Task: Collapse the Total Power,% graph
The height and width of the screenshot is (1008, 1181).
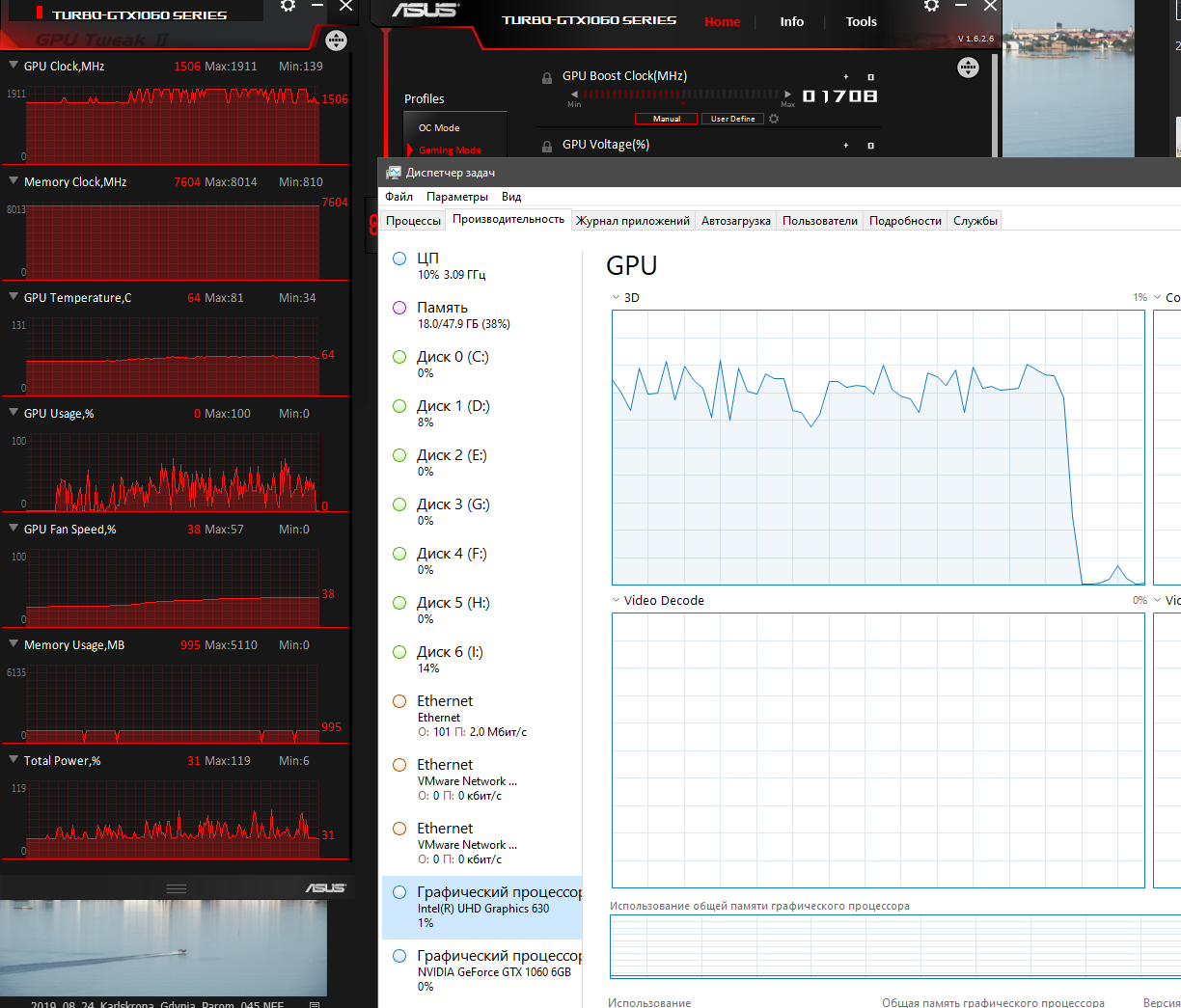Action: pyautogui.click(x=14, y=760)
